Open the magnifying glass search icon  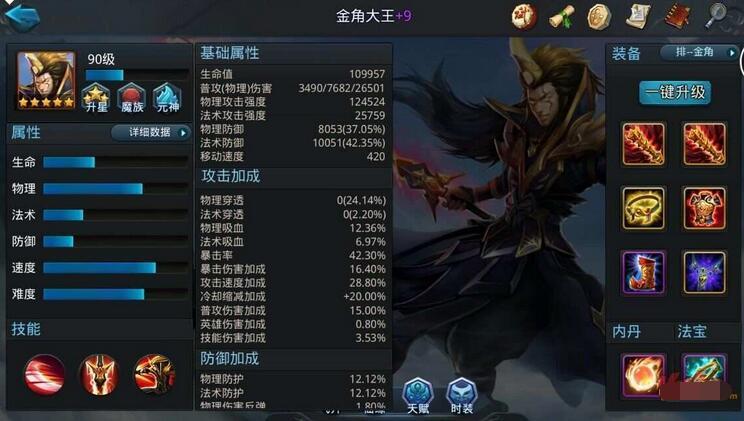[x=716, y=16]
